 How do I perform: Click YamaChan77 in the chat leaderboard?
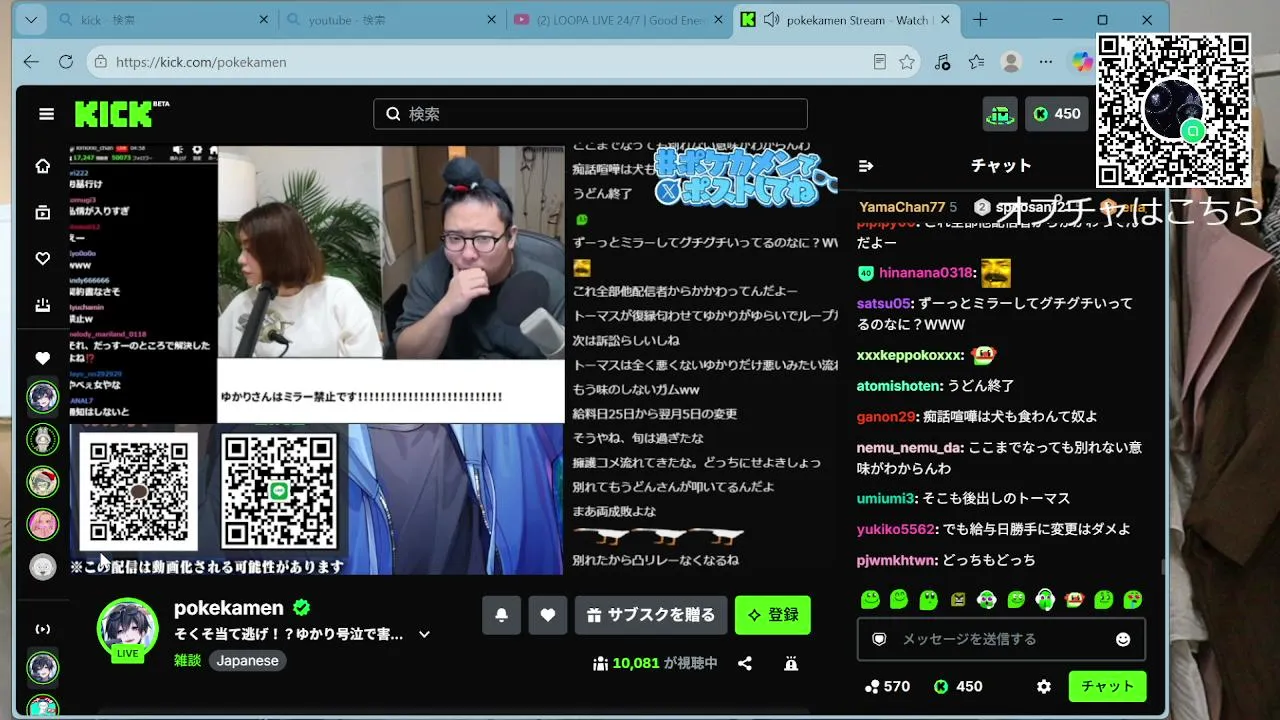pyautogui.click(x=902, y=207)
